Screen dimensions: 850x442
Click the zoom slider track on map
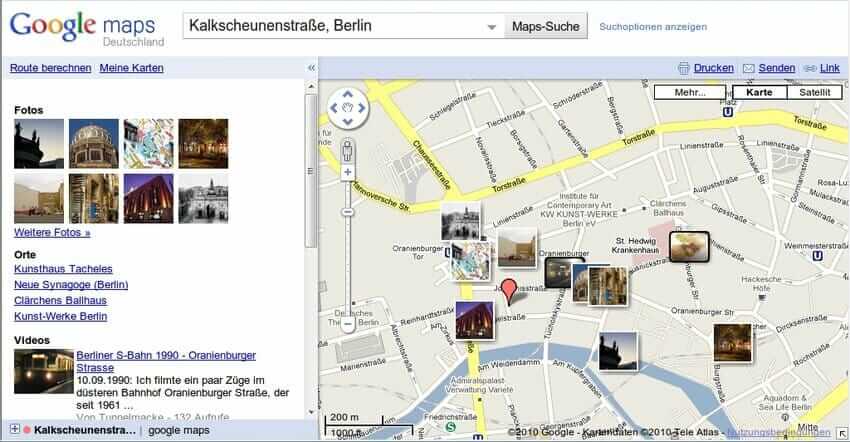coord(348,250)
